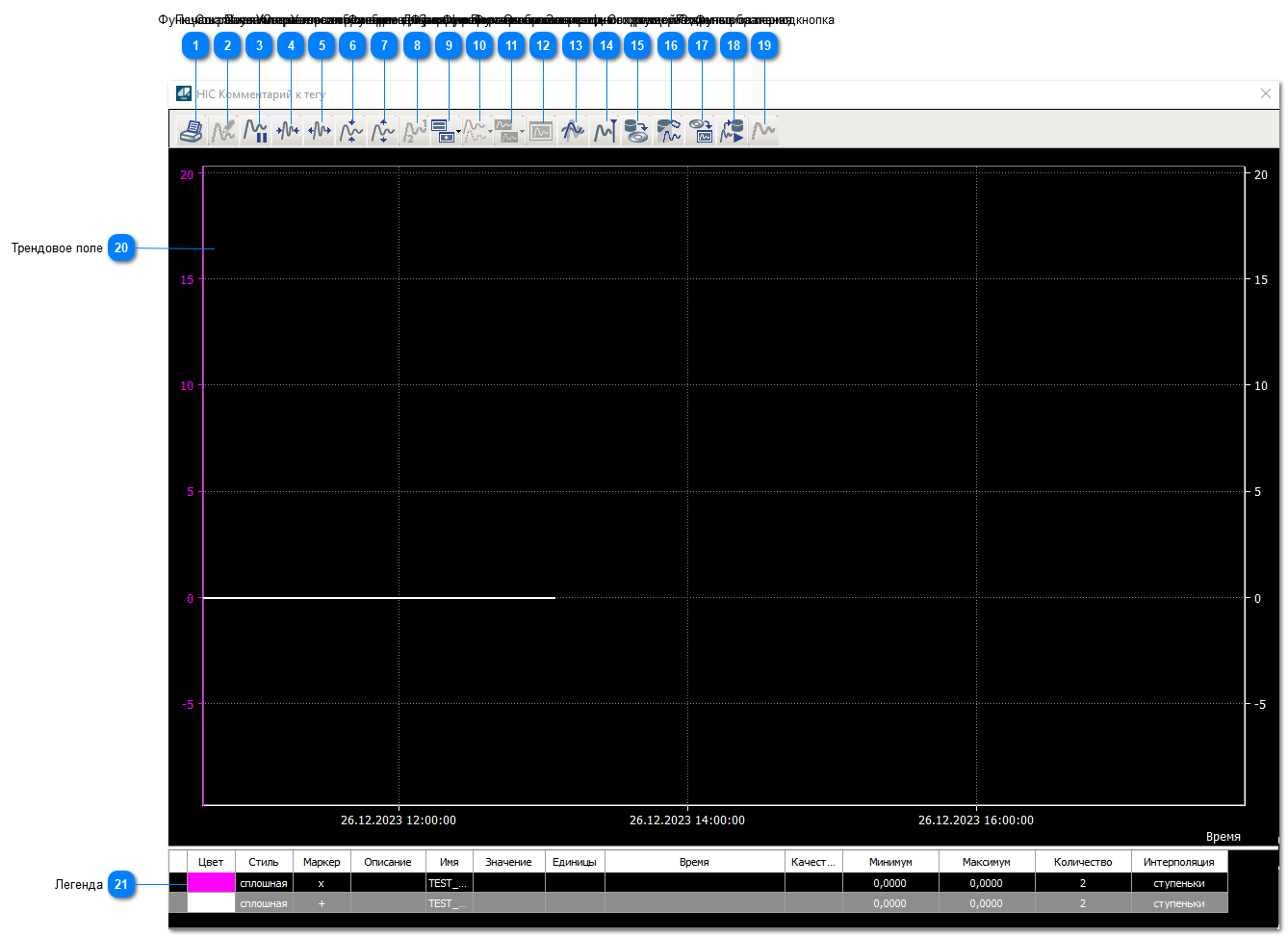
Task: Click the Количество column header
Action: [x=1083, y=862]
